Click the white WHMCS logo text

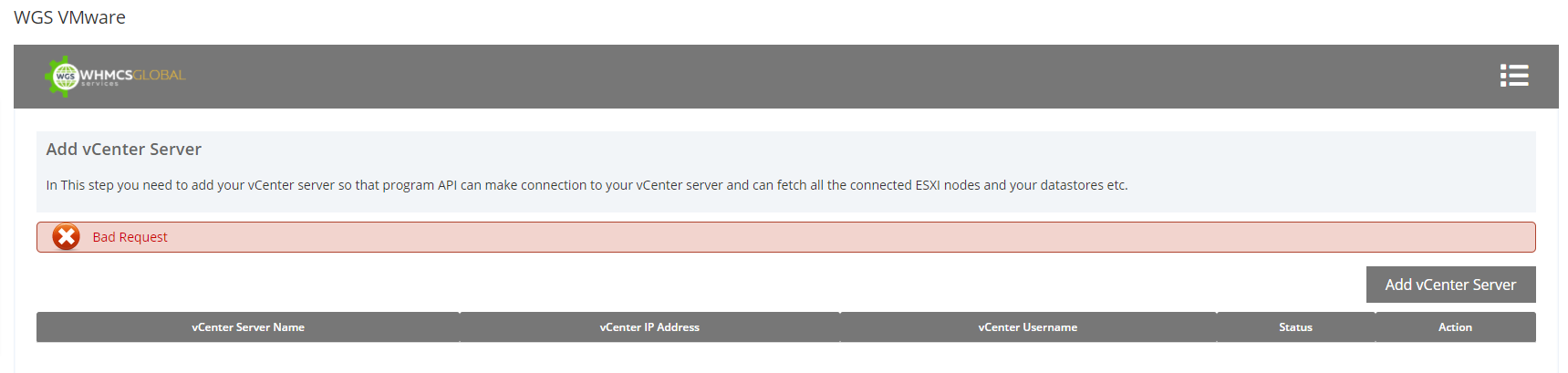[106, 74]
